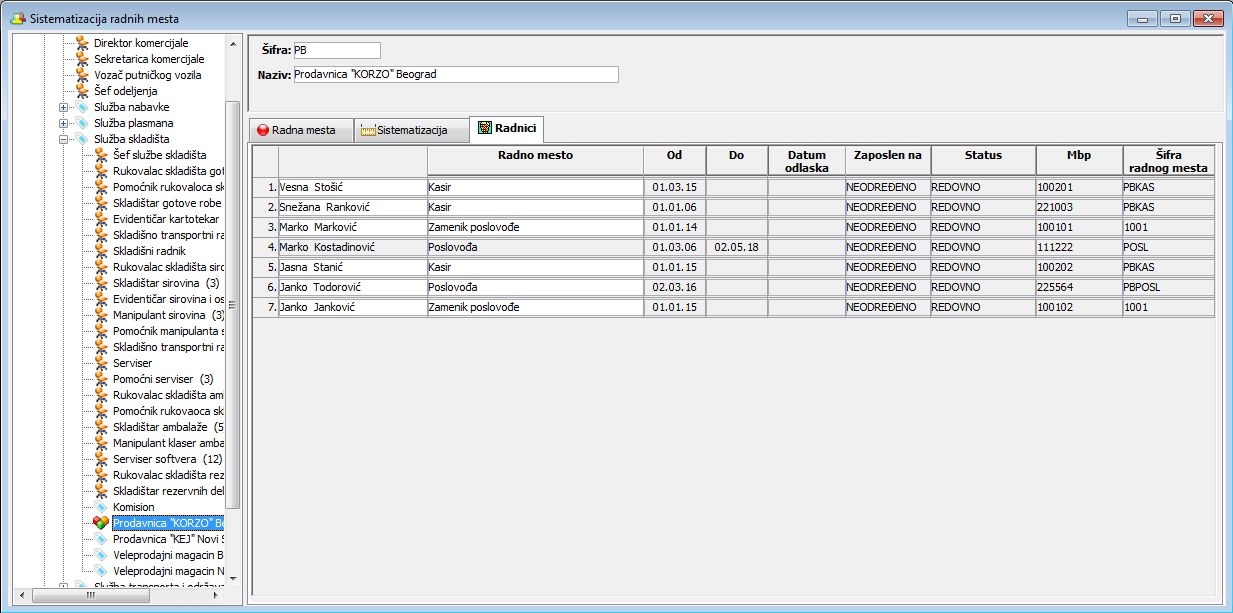Click the Manipulant klaser ambalaže icon
Screen dimensions: 1233x613
[x=101, y=443]
